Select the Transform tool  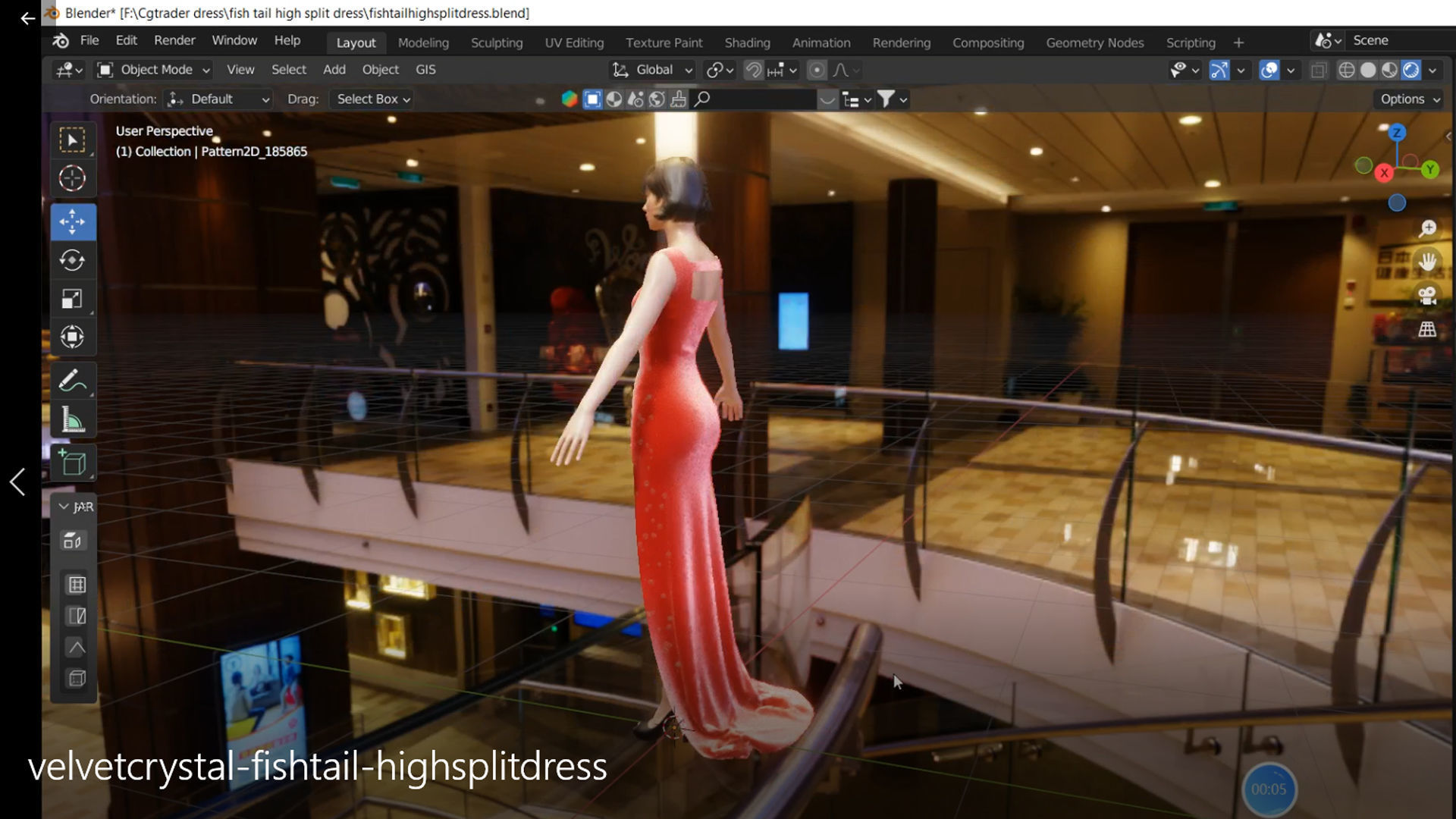click(x=73, y=337)
